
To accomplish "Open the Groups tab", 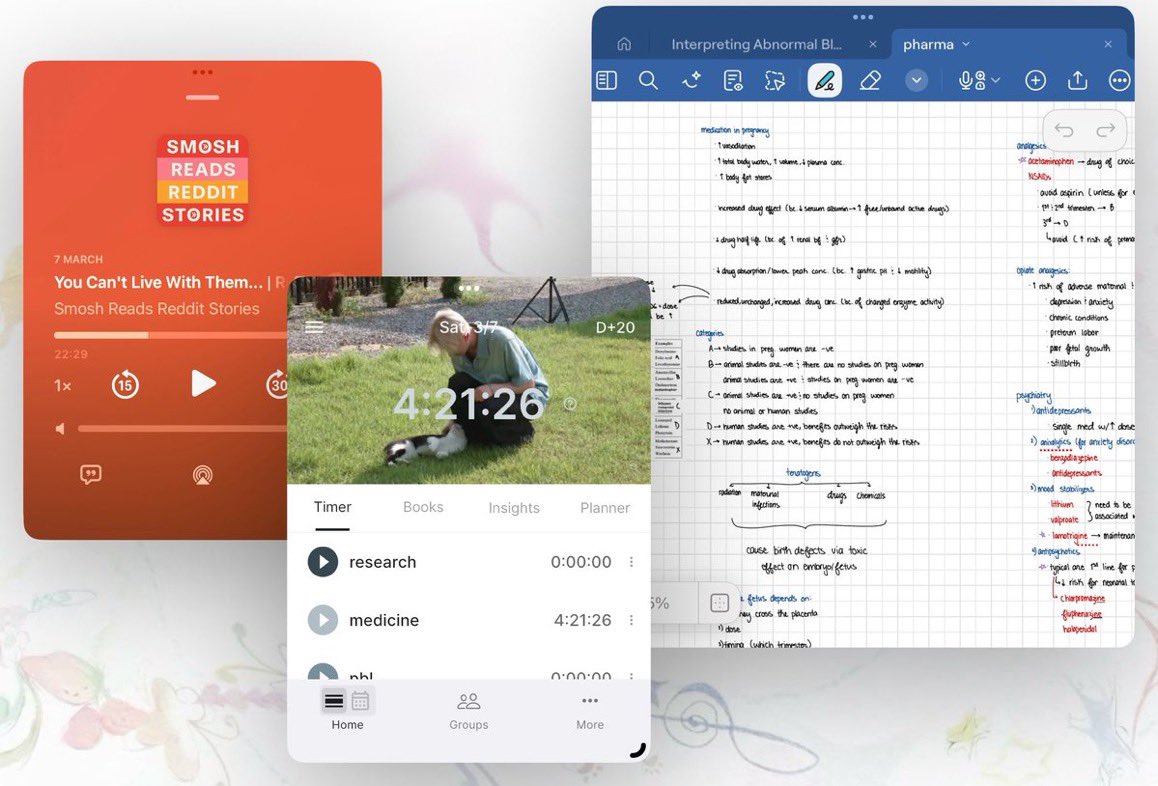I will (469, 711).
